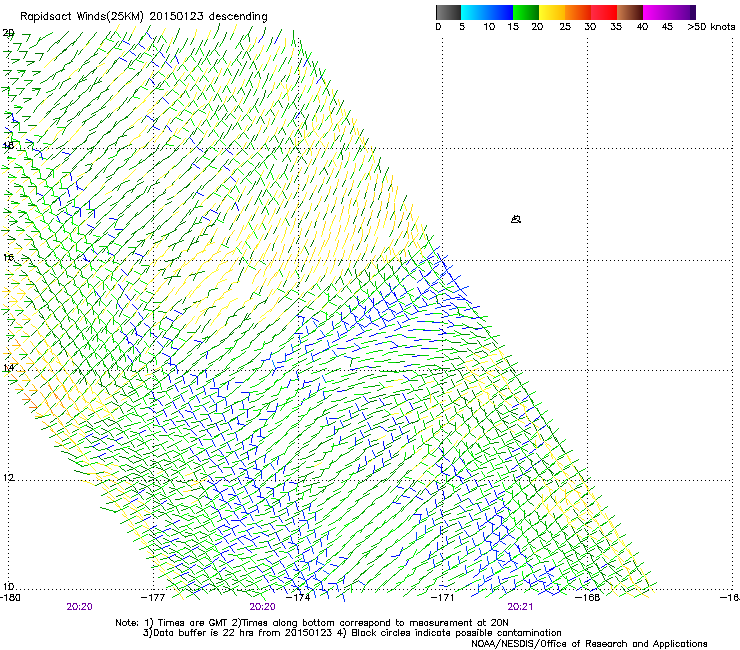Select the magenta 40-45 knots color band

[x=656, y=12]
